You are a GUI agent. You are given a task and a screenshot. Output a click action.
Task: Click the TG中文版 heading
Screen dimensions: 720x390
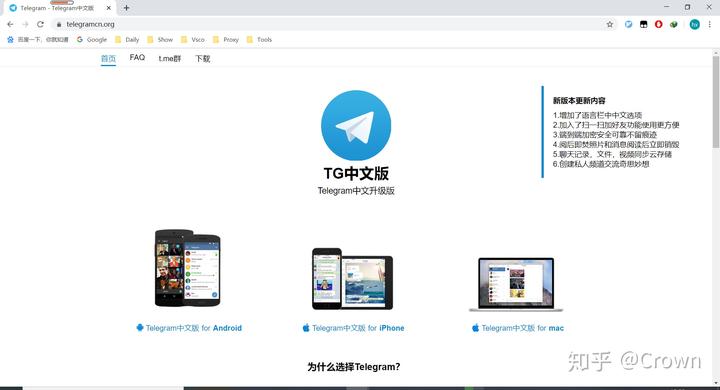356,173
